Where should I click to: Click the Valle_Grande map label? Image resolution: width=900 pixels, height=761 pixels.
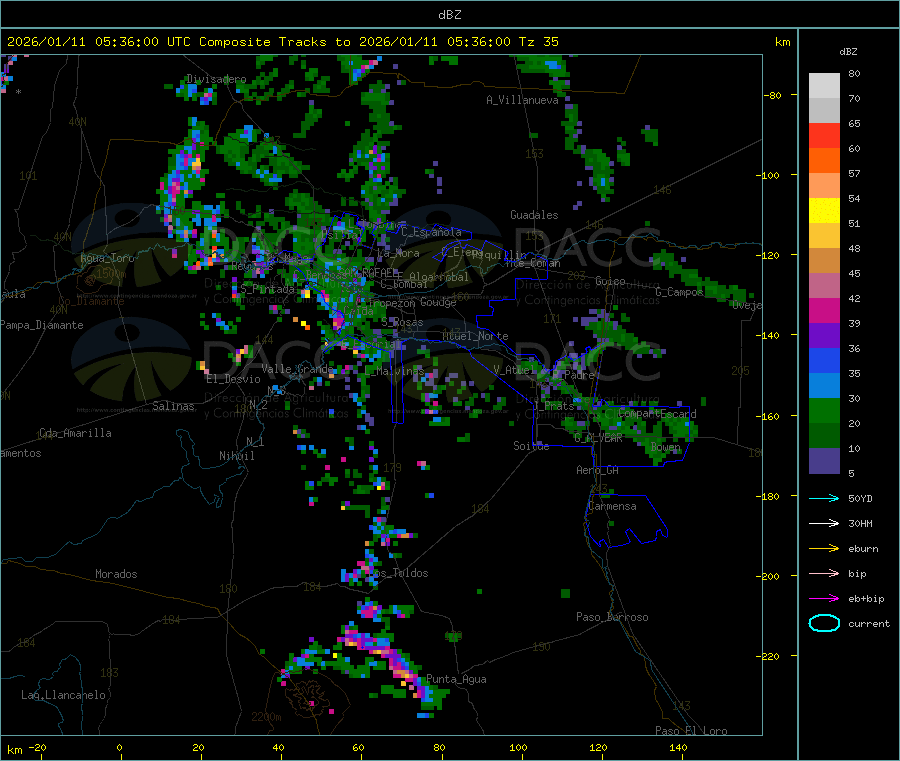pos(297,369)
